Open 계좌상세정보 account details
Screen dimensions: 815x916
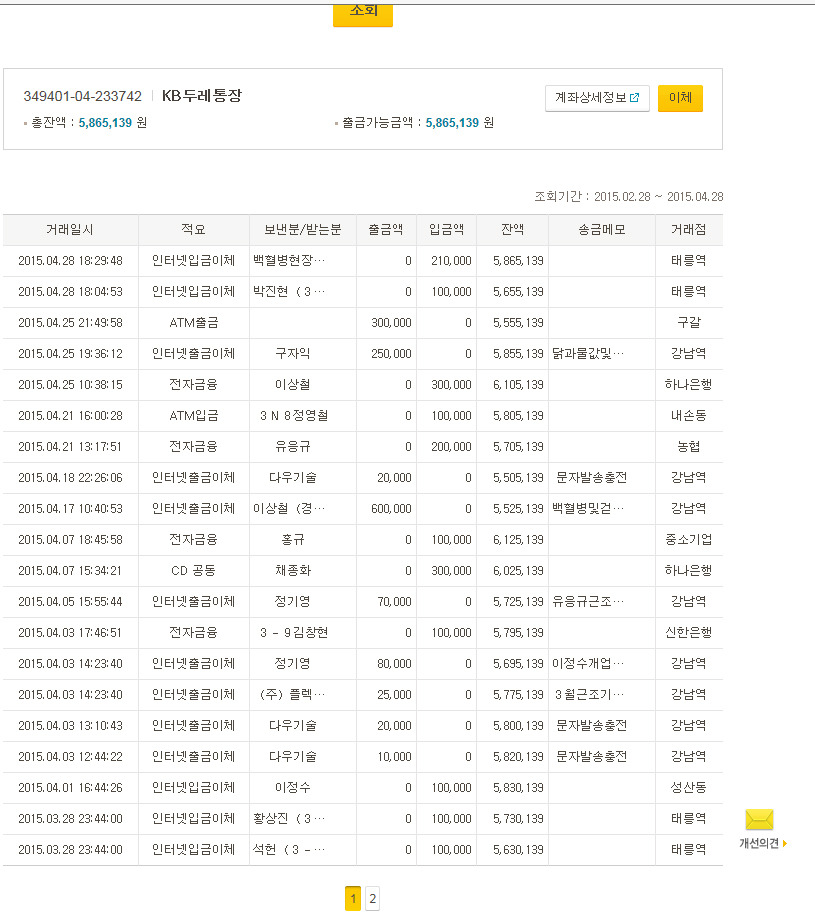(597, 98)
